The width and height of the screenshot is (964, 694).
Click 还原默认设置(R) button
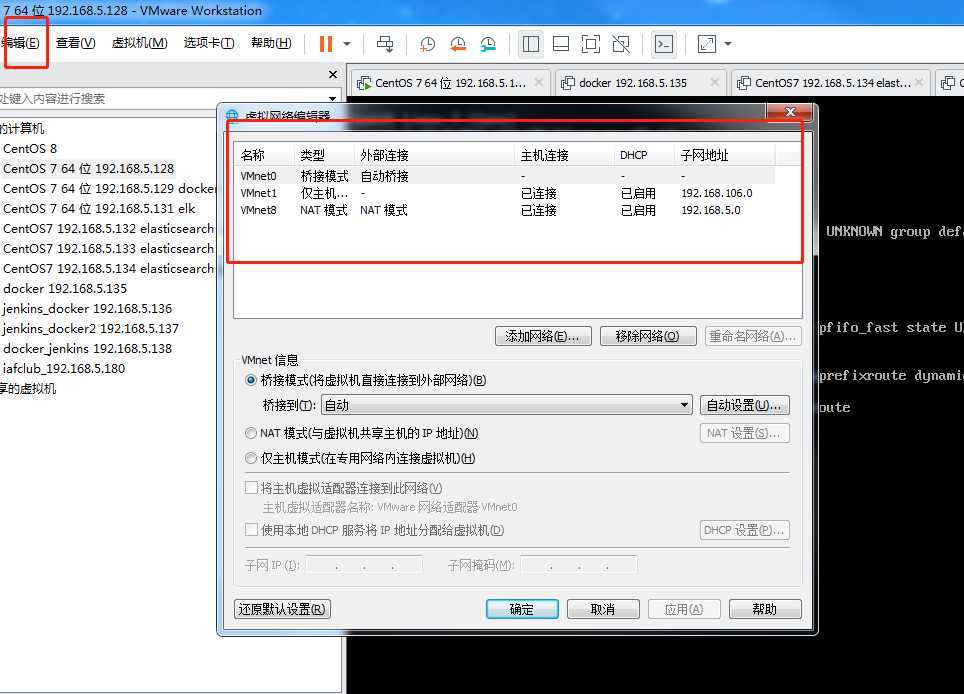click(x=283, y=609)
